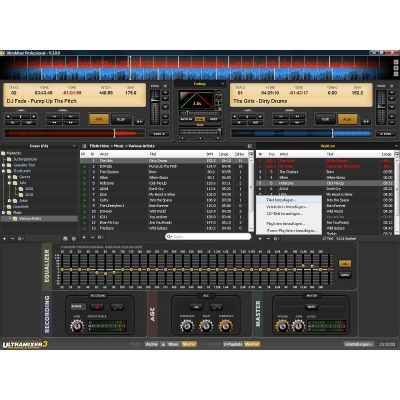Toggle the Master view button in bottom bar

pyautogui.click(x=189, y=344)
